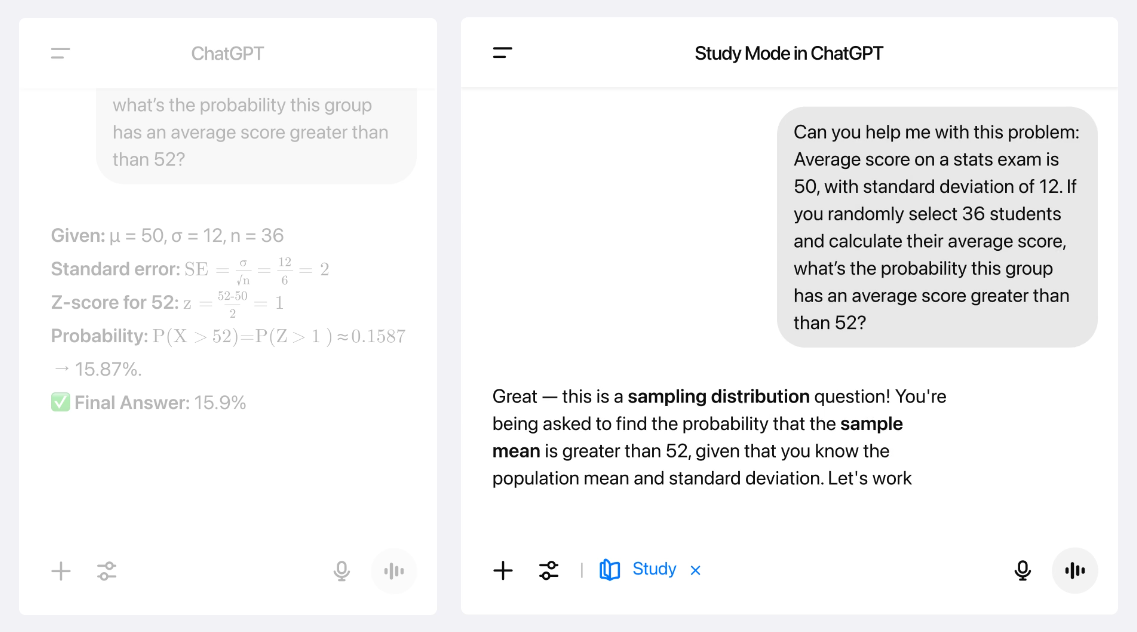Click the Z-score for 52 line
The image size is (1137, 632).
coord(168,303)
